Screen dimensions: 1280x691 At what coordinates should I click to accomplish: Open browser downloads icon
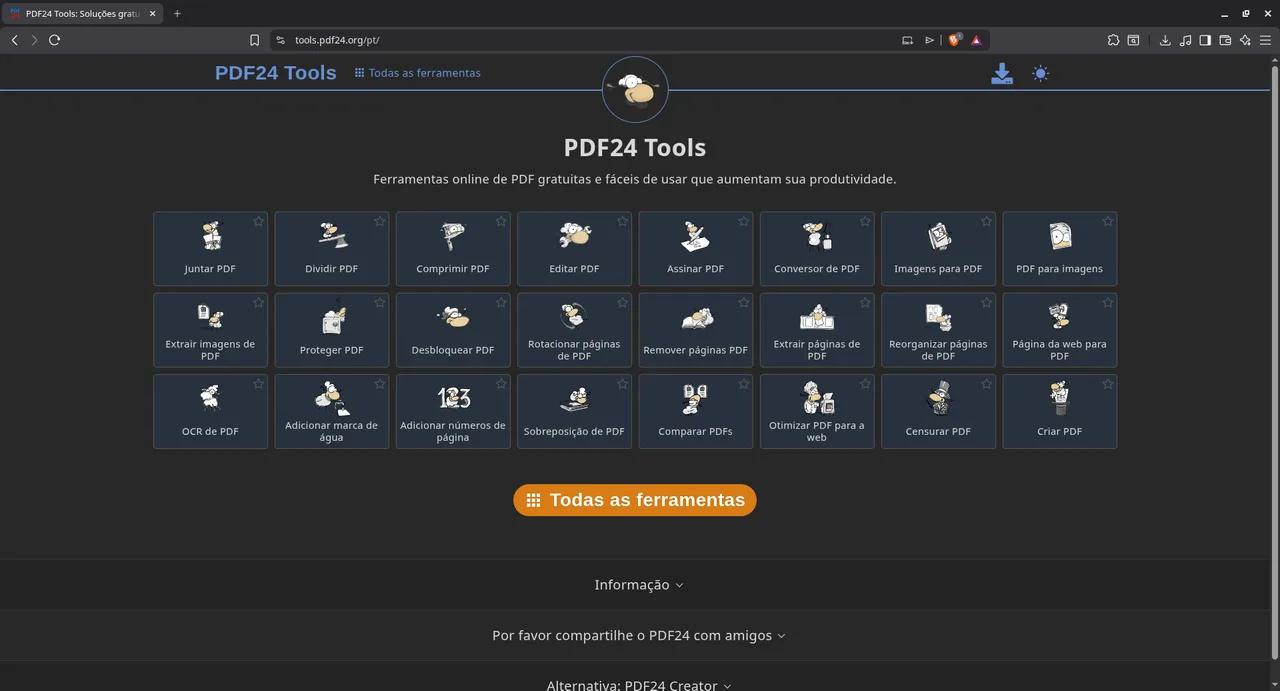pos(1165,40)
